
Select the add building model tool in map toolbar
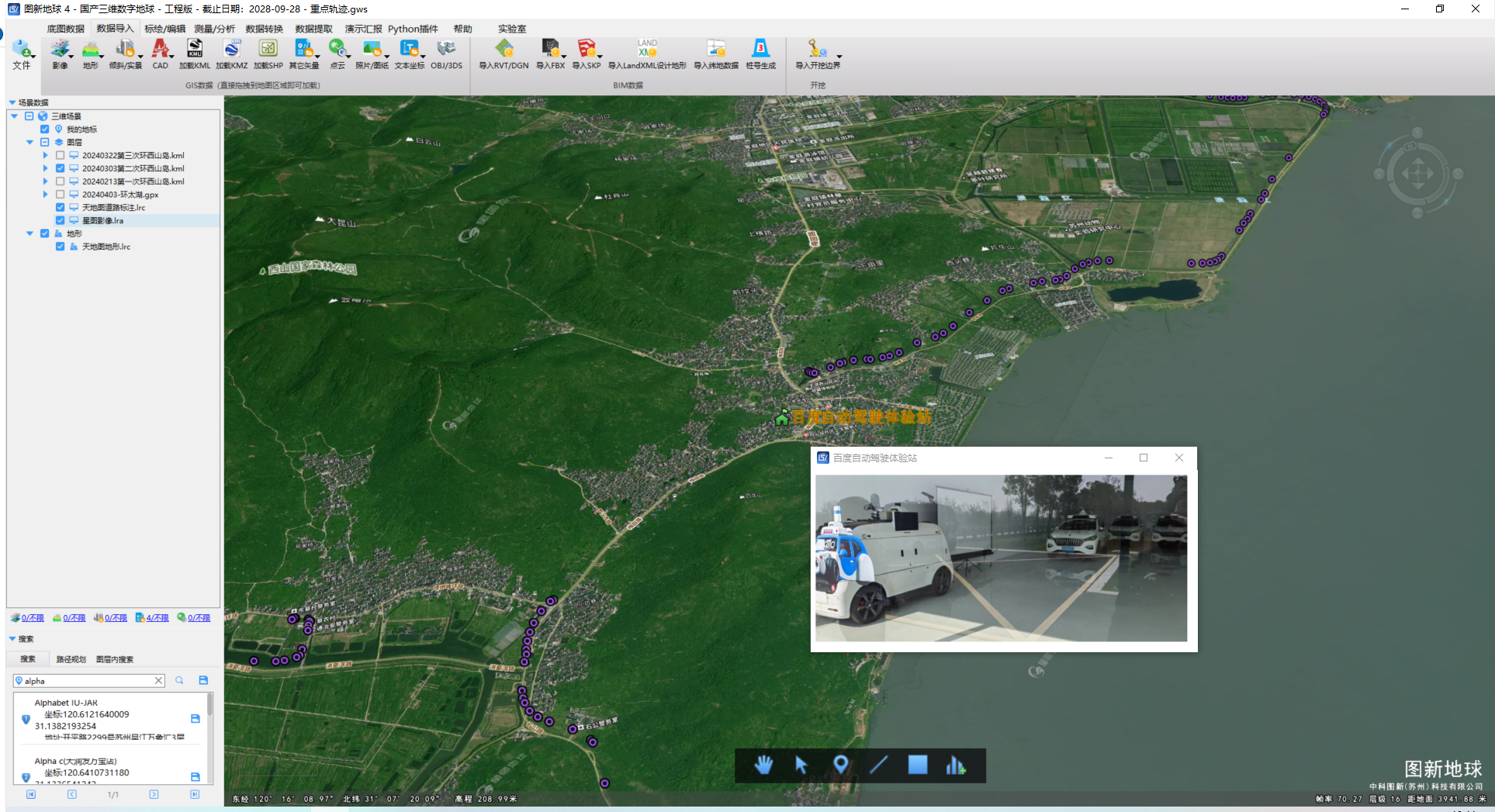tap(956, 765)
